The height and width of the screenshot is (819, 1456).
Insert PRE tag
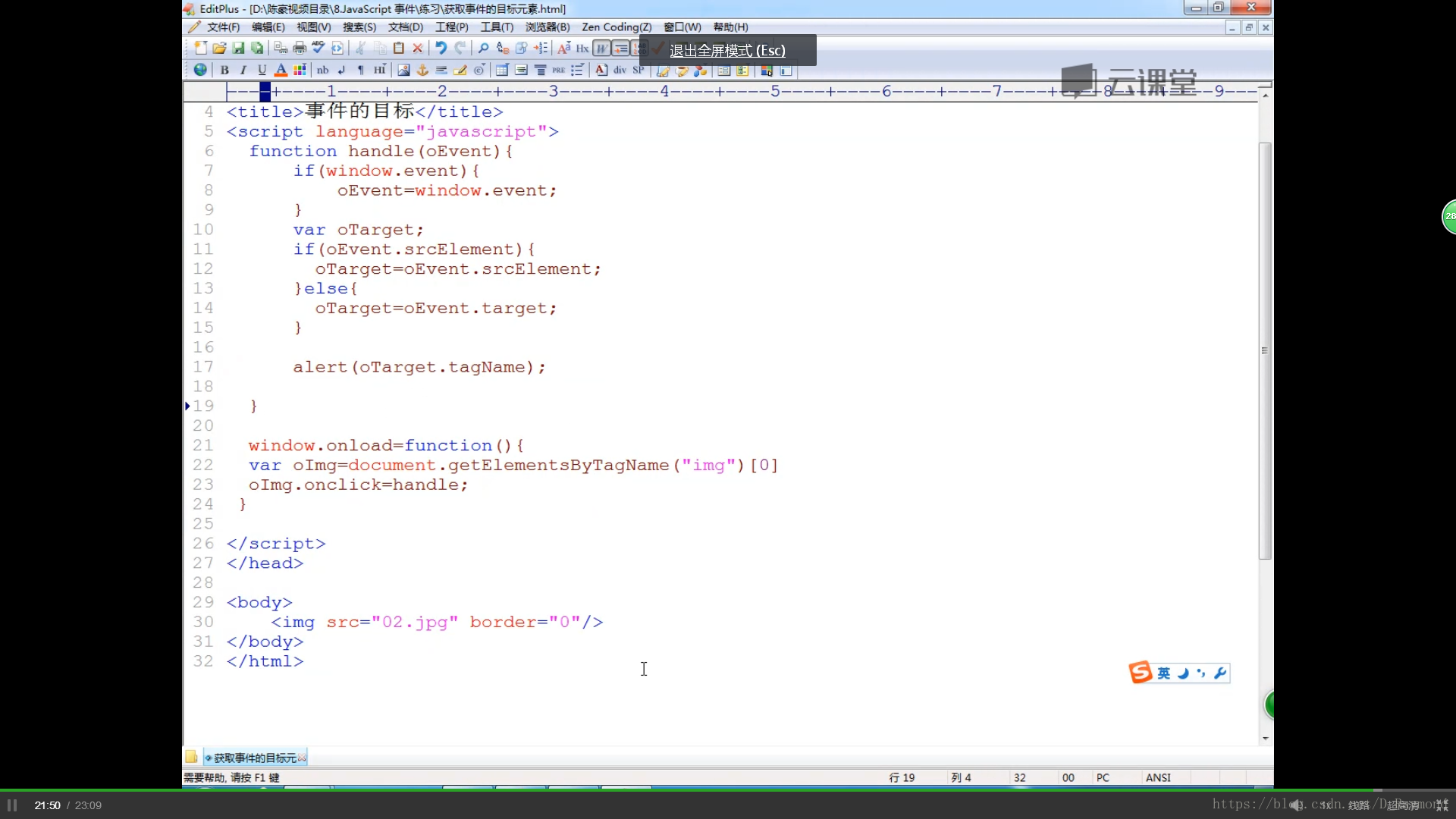click(x=559, y=70)
